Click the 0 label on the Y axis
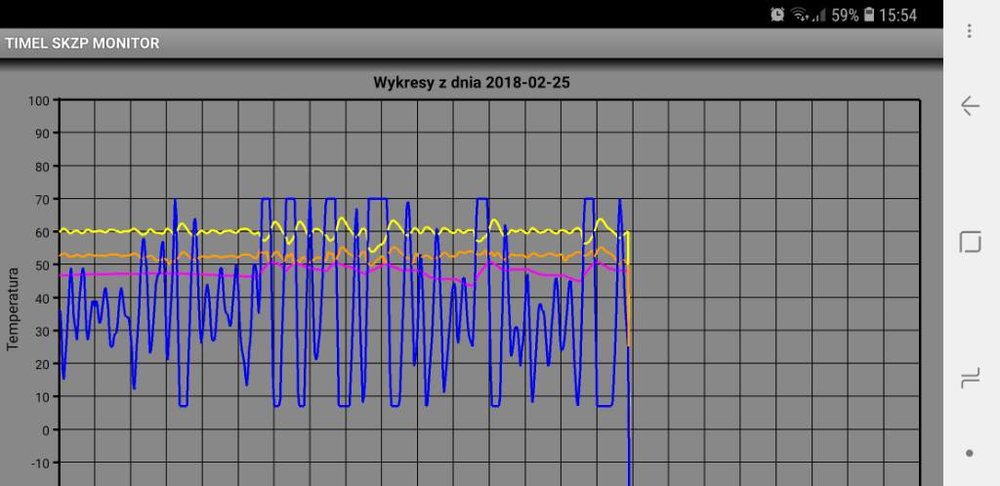 tap(45, 430)
